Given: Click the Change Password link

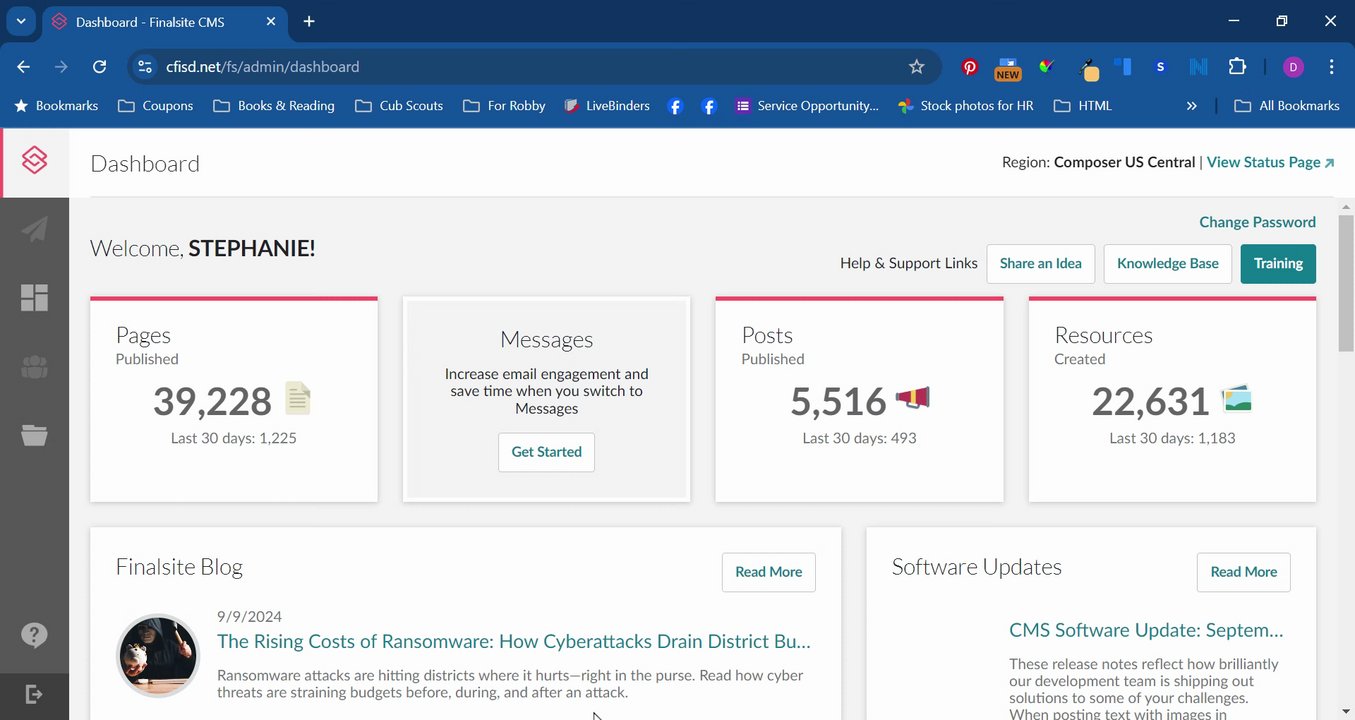Looking at the screenshot, I should click(x=1257, y=222).
